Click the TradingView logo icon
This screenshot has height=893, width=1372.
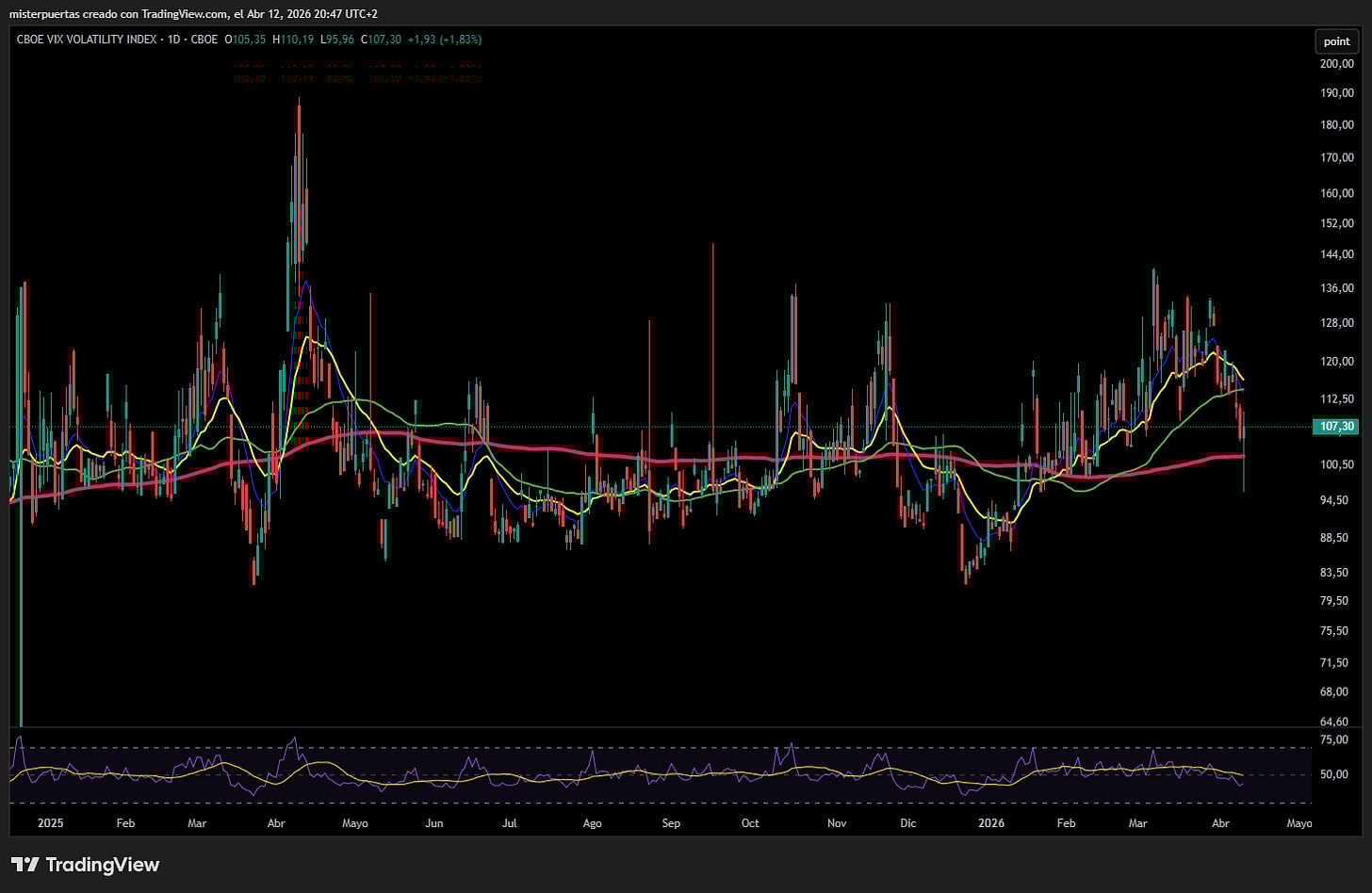24,865
